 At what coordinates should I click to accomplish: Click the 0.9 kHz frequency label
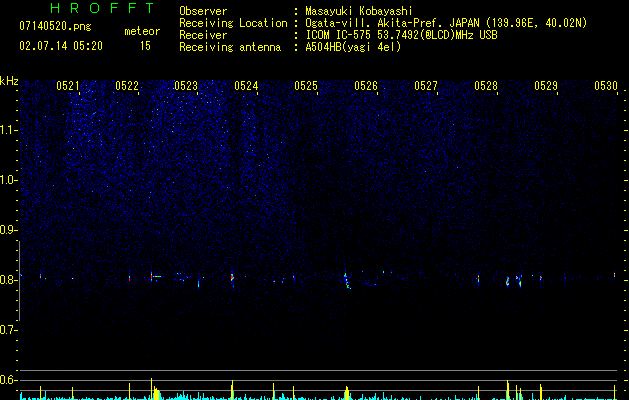9,230
